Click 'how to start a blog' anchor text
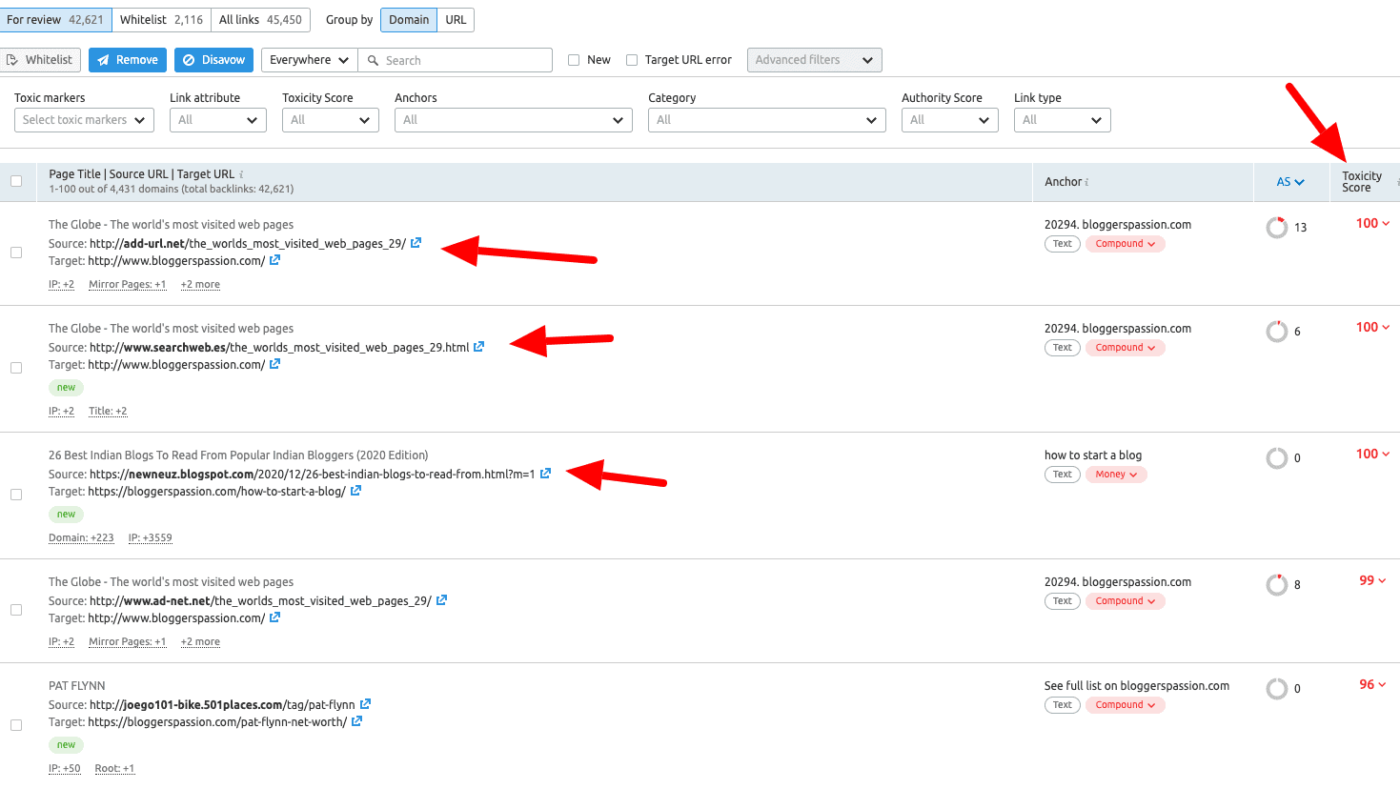 coord(1093,455)
